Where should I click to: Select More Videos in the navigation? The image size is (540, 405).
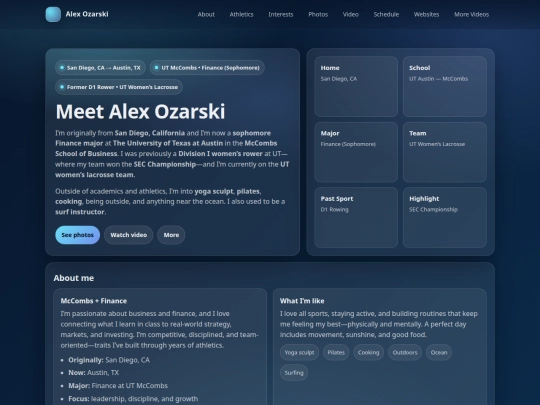point(471,14)
